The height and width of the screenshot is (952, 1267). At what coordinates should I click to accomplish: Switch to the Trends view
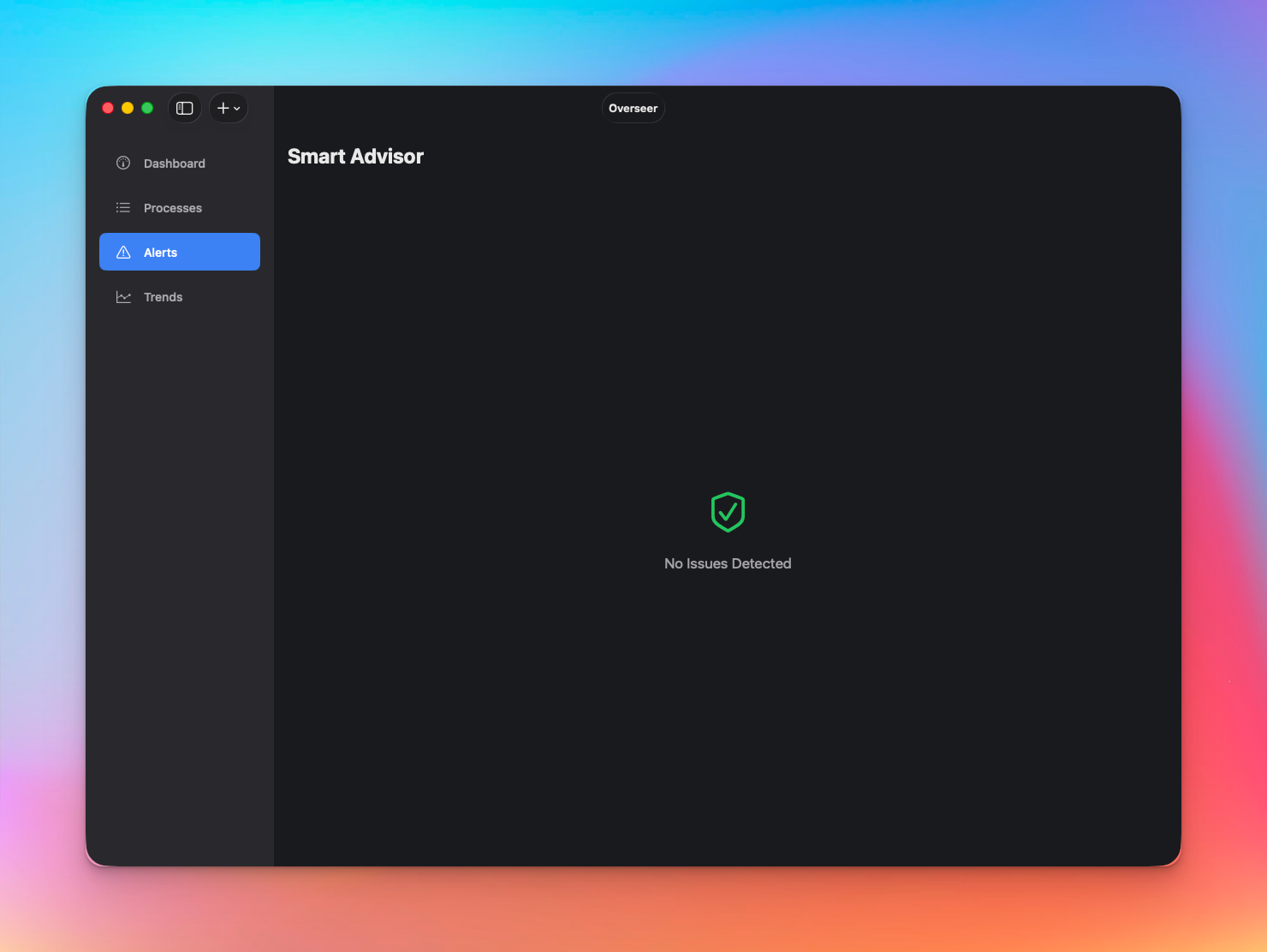tap(163, 297)
